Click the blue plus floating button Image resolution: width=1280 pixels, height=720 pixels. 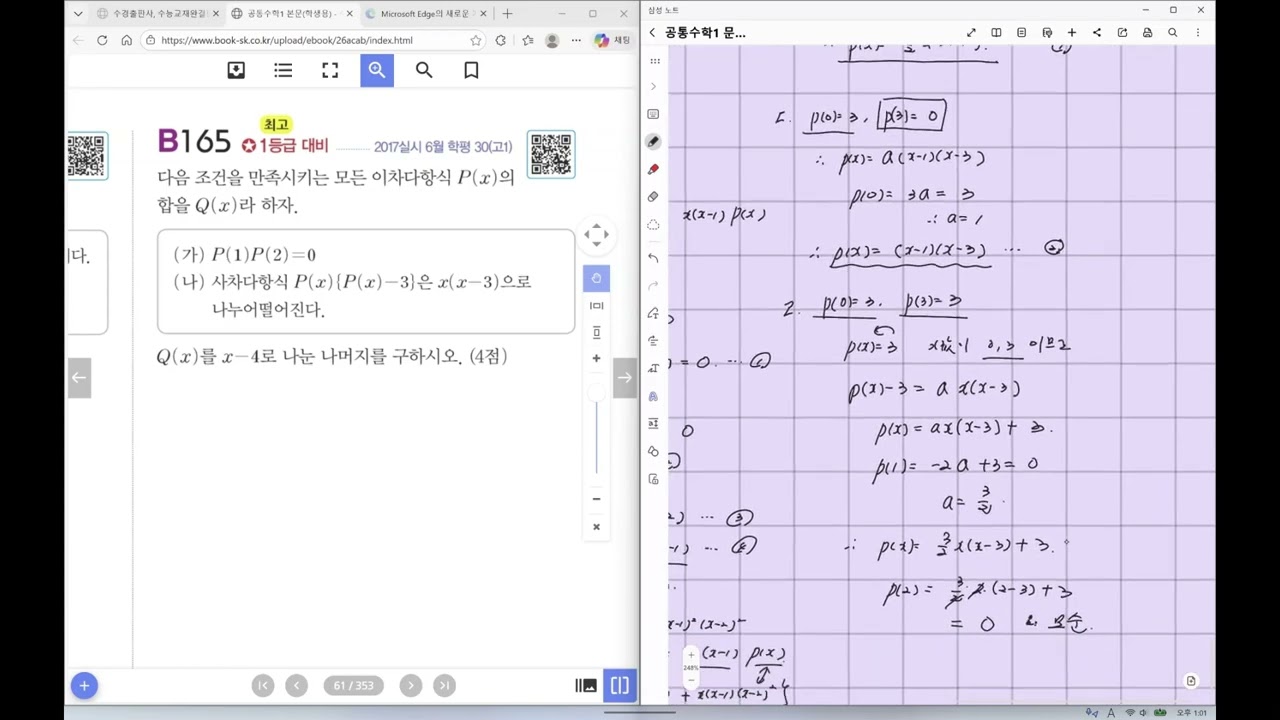pos(84,685)
